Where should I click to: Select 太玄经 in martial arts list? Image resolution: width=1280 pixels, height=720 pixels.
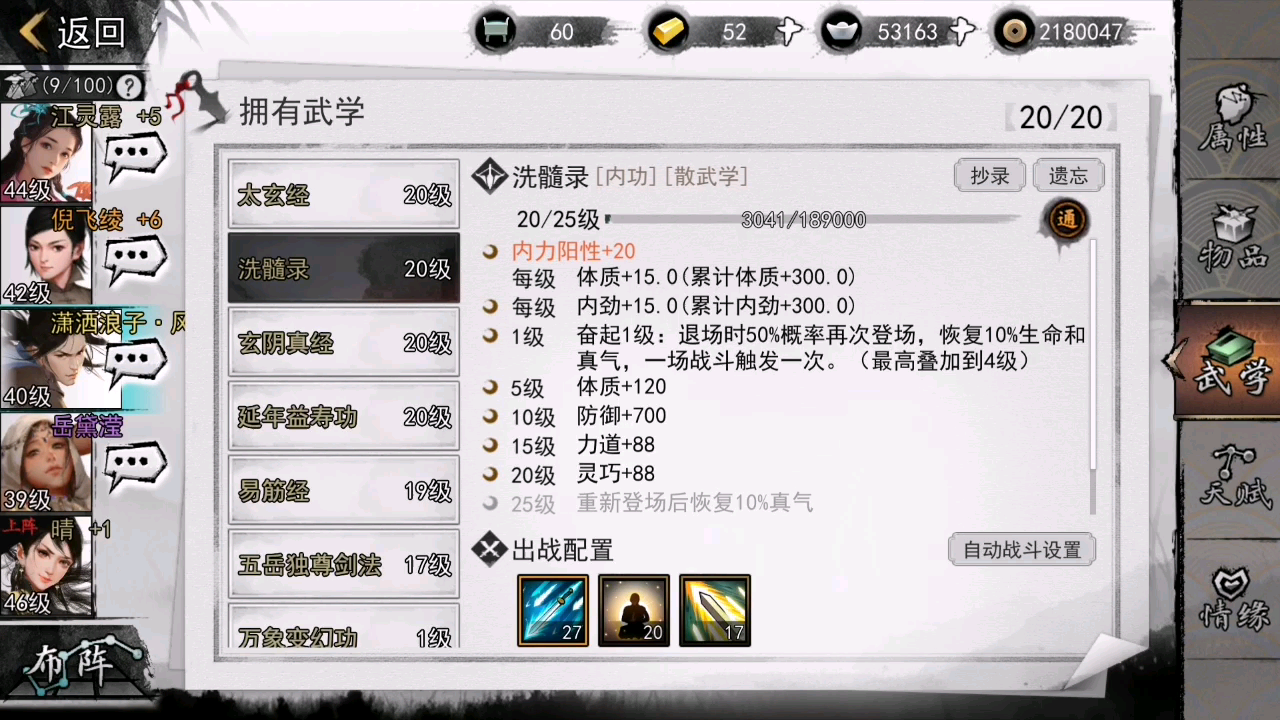(x=344, y=194)
